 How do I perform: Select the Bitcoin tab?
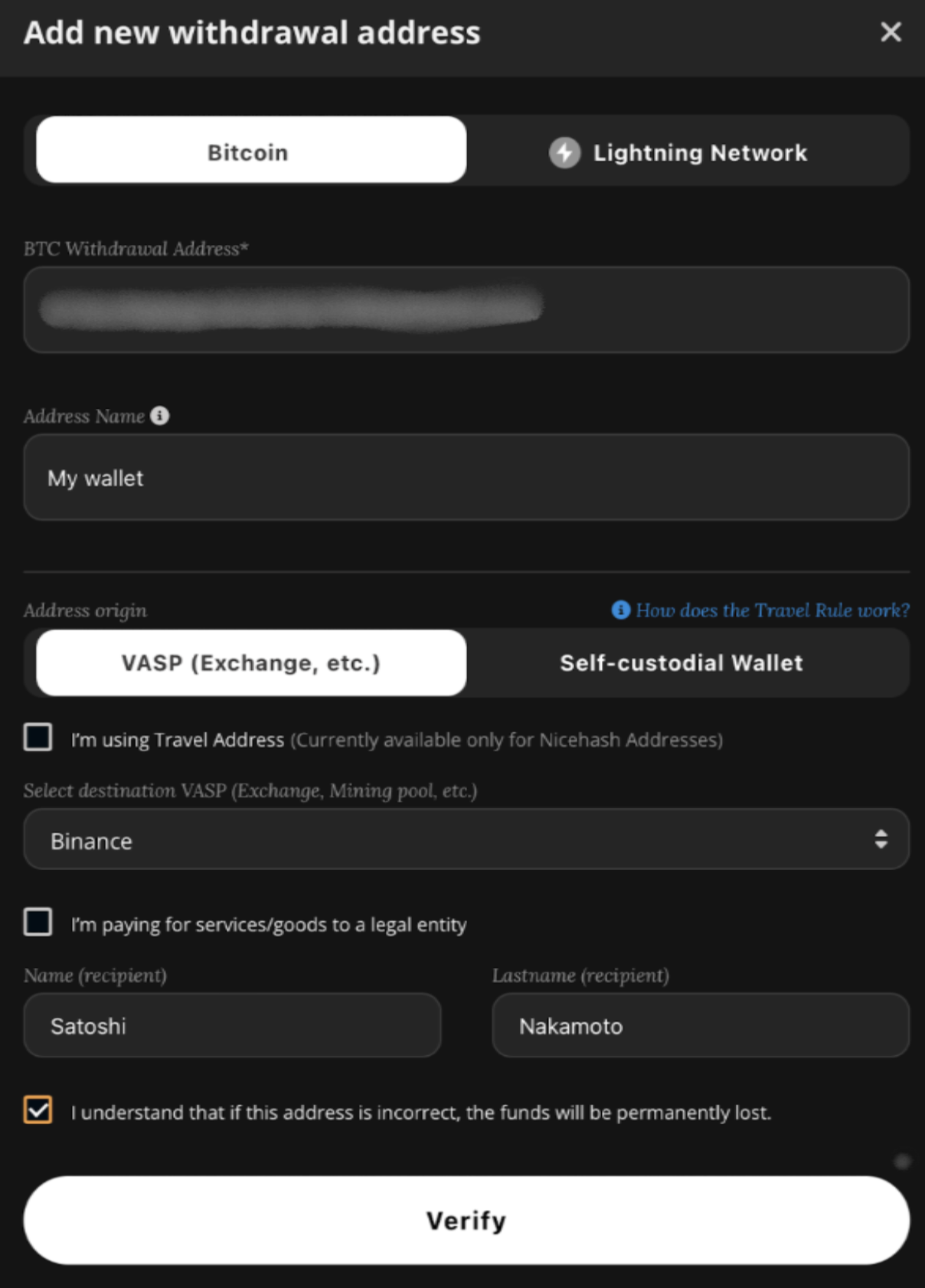[x=247, y=152]
